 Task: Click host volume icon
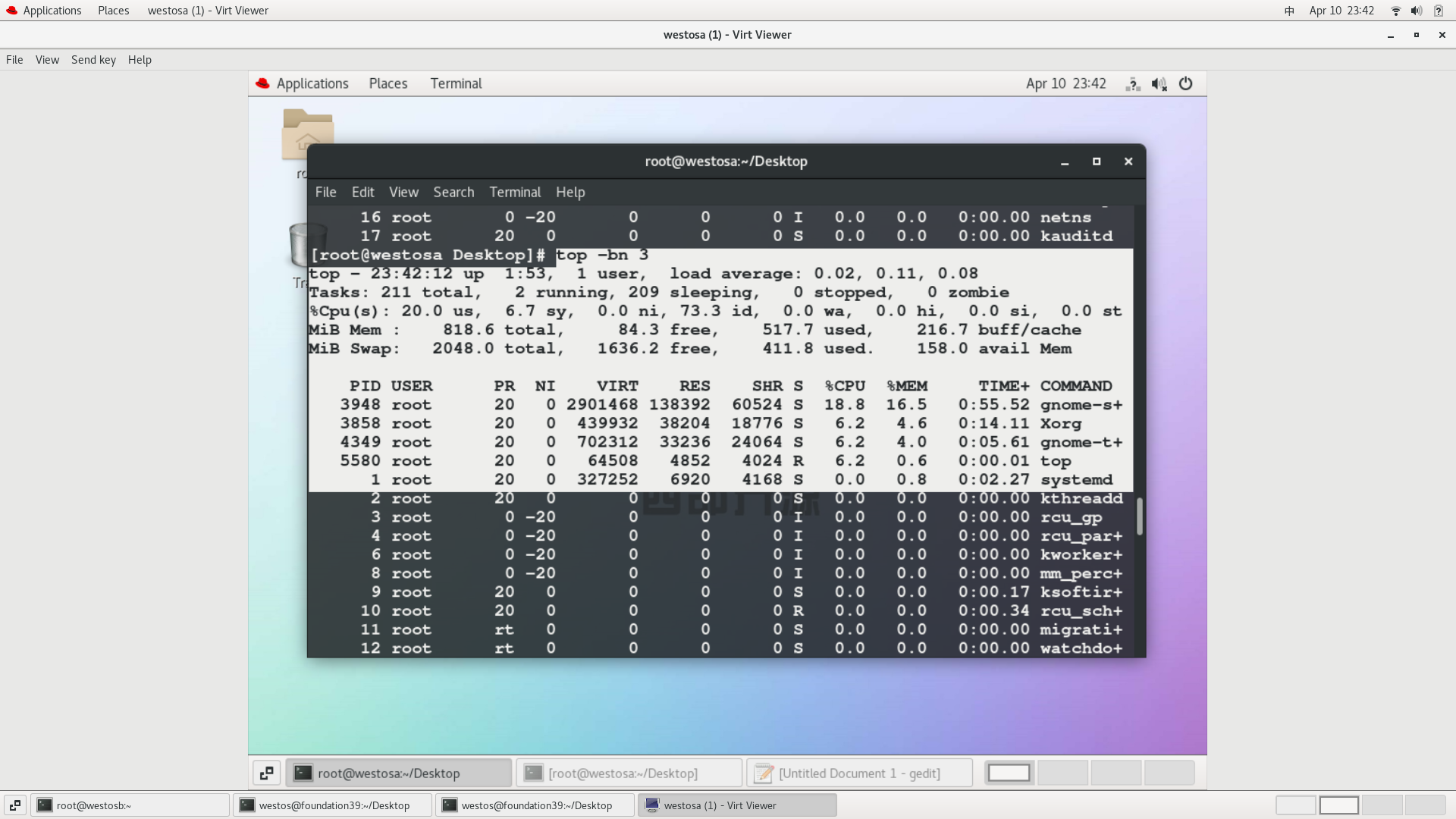[1416, 11]
